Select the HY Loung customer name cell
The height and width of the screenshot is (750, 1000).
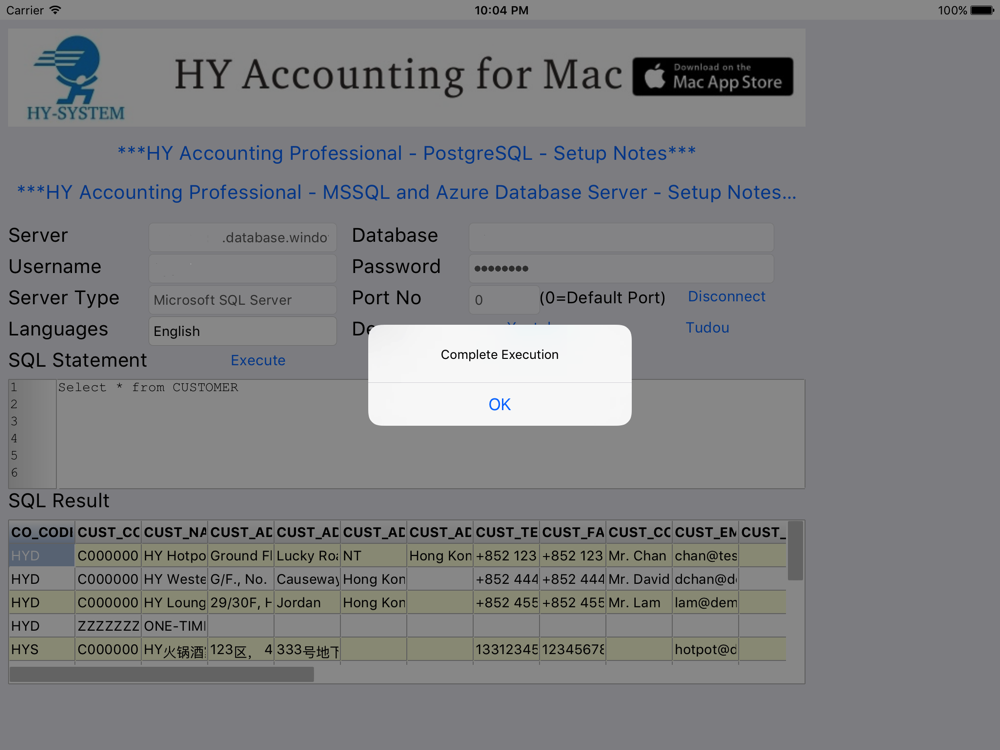coord(175,603)
